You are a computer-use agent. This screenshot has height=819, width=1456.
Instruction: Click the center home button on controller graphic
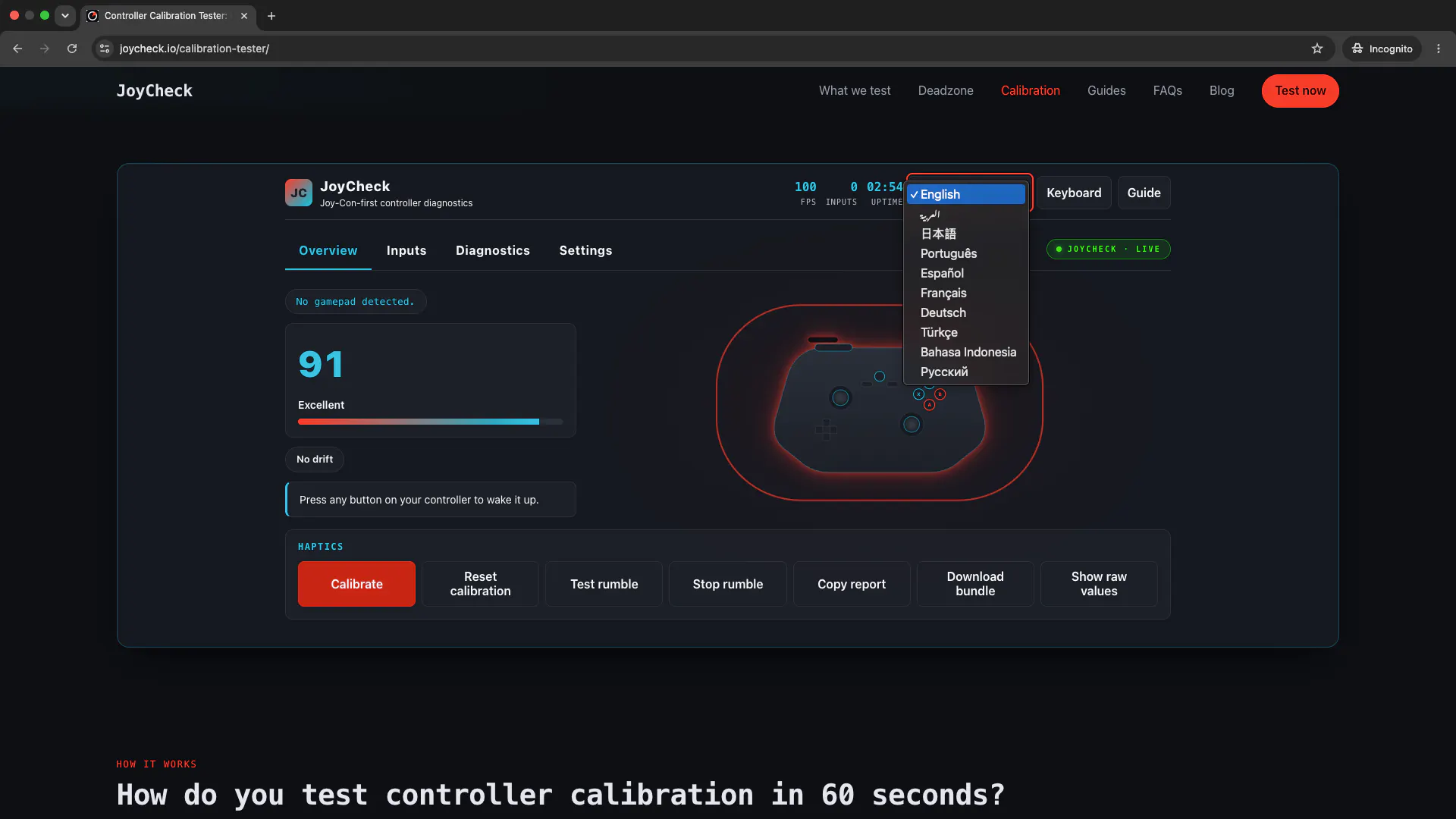point(880,376)
